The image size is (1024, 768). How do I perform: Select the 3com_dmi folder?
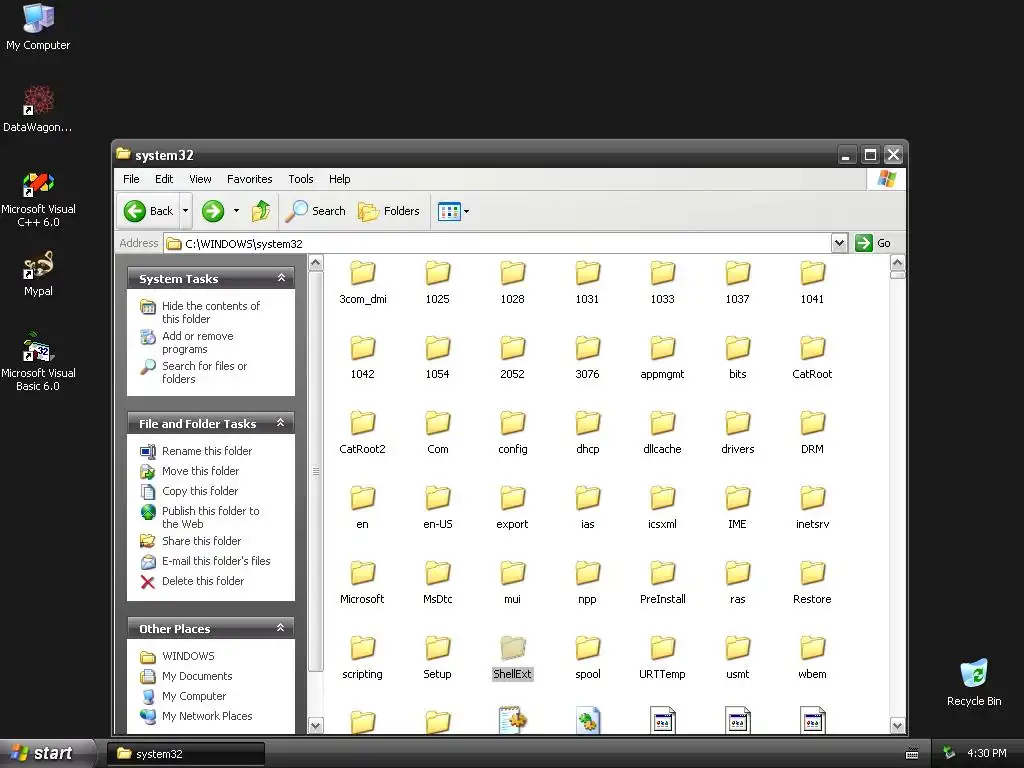[x=362, y=283]
